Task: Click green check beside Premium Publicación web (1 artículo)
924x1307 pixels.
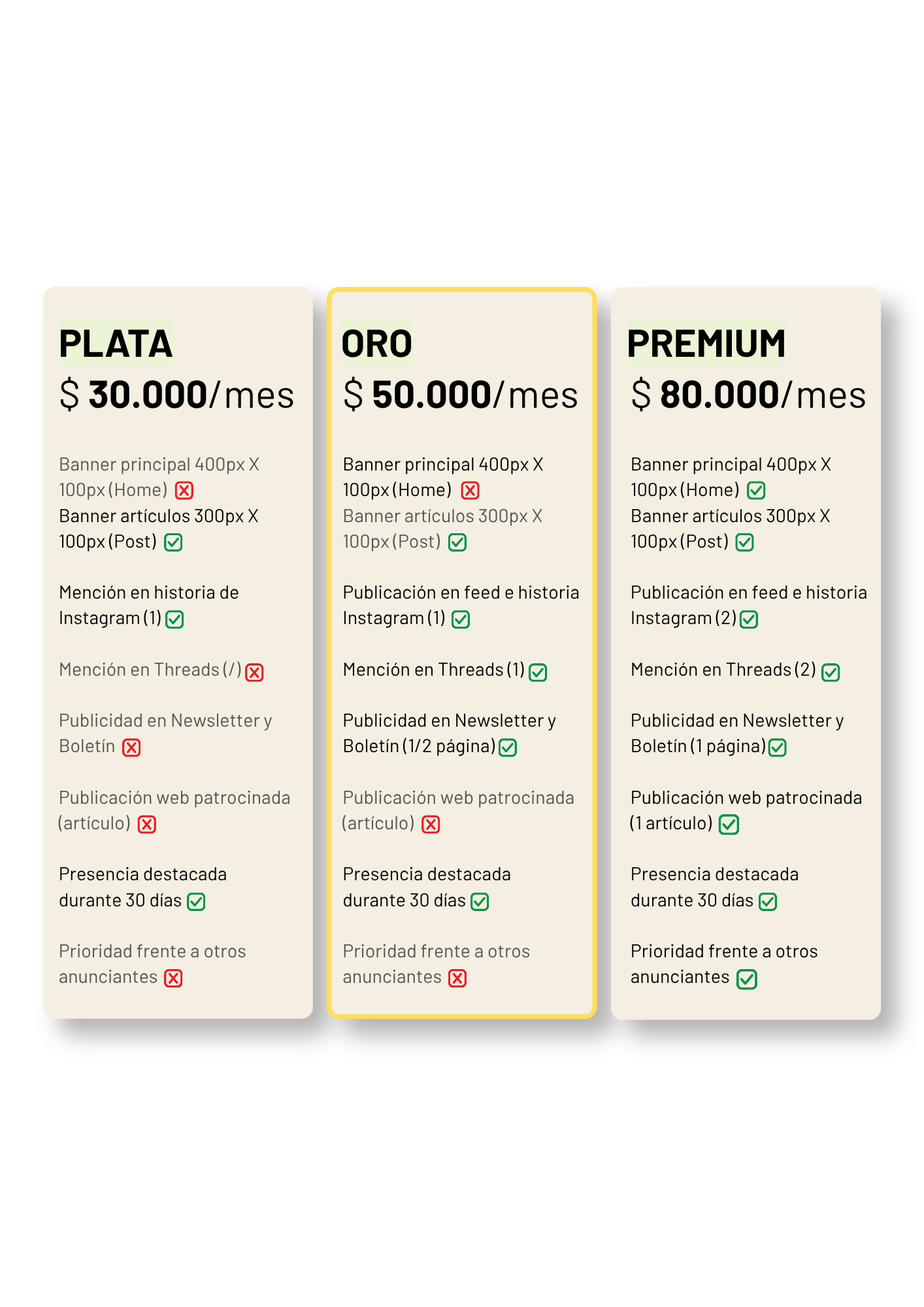Action: click(x=729, y=825)
